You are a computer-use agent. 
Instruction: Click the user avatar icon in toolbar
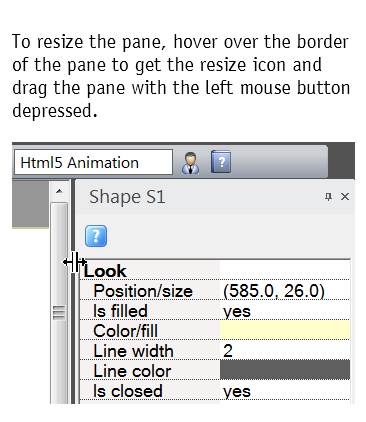click(x=191, y=163)
